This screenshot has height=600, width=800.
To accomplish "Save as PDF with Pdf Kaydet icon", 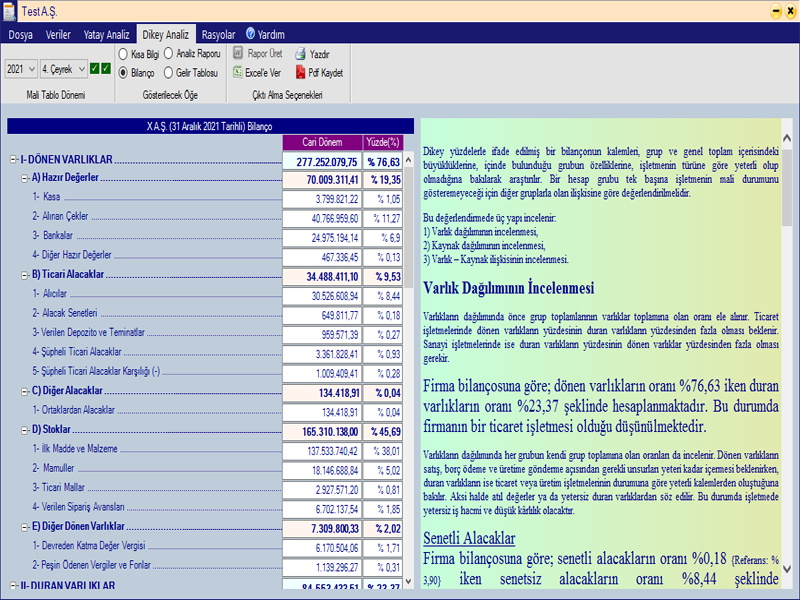I will (x=300, y=72).
